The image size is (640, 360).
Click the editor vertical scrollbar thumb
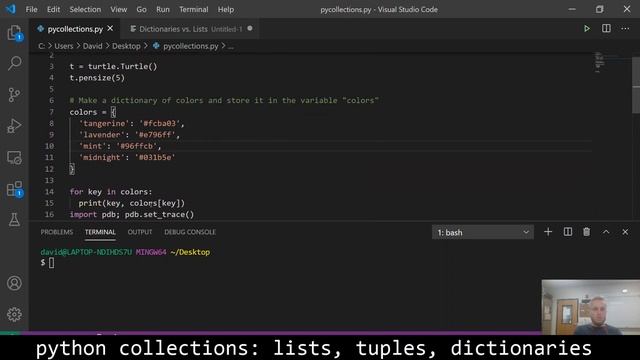pos(636,85)
